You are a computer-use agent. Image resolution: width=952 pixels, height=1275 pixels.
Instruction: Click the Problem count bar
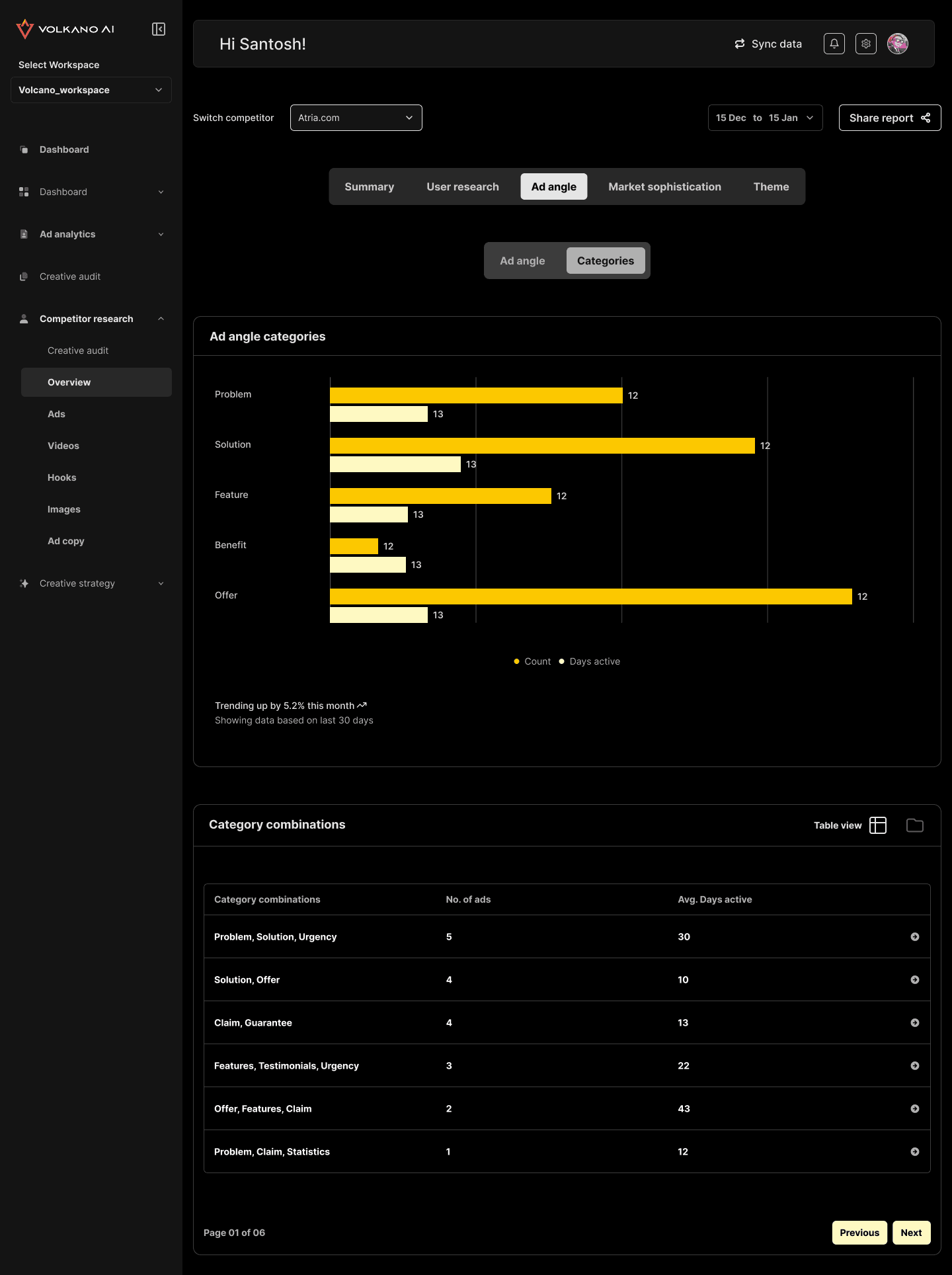476,395
